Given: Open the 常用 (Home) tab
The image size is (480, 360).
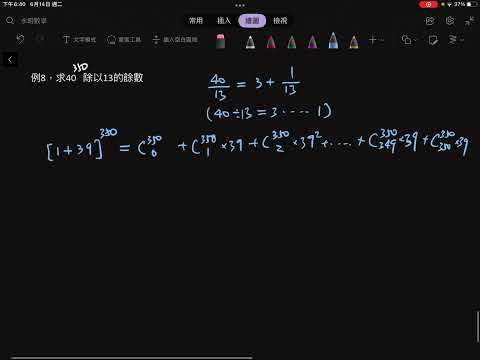Looking at the screenshot, I should pyautogui.click(x=196, y=21).
